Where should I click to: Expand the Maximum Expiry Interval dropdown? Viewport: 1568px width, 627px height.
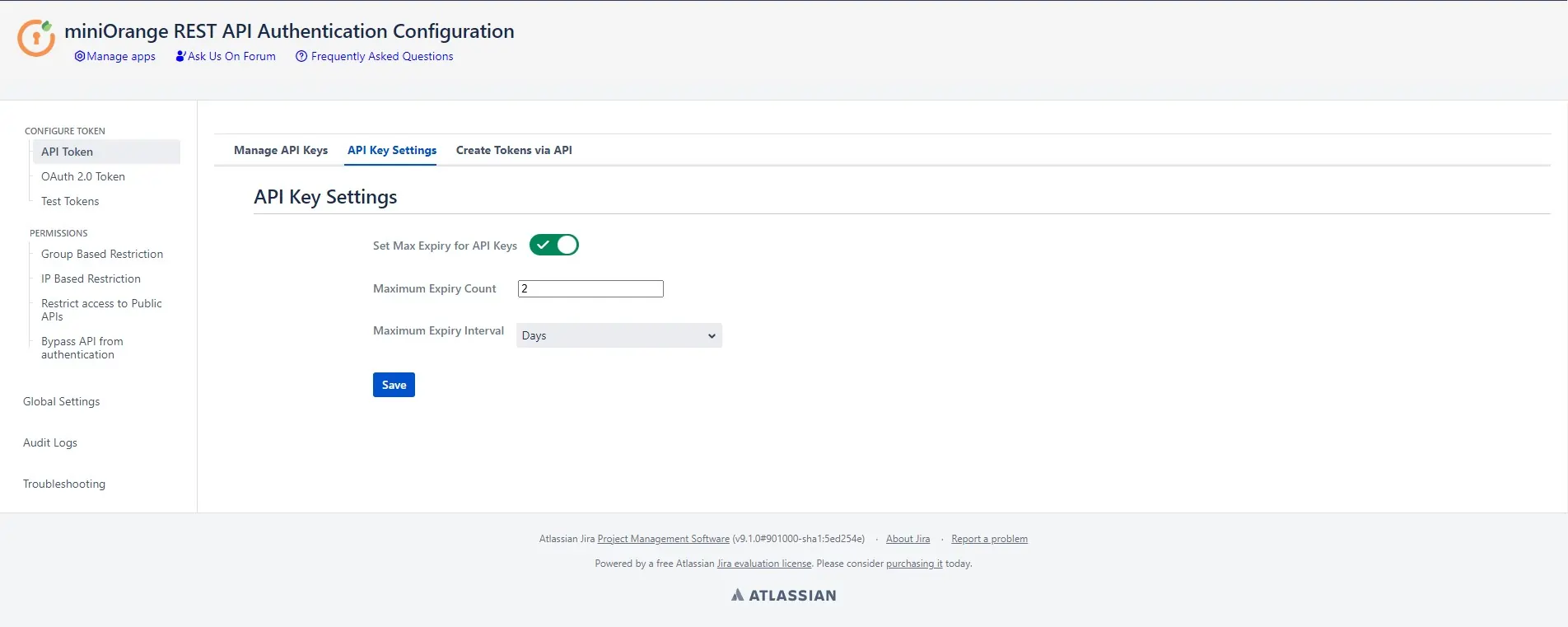pos(619,335)
